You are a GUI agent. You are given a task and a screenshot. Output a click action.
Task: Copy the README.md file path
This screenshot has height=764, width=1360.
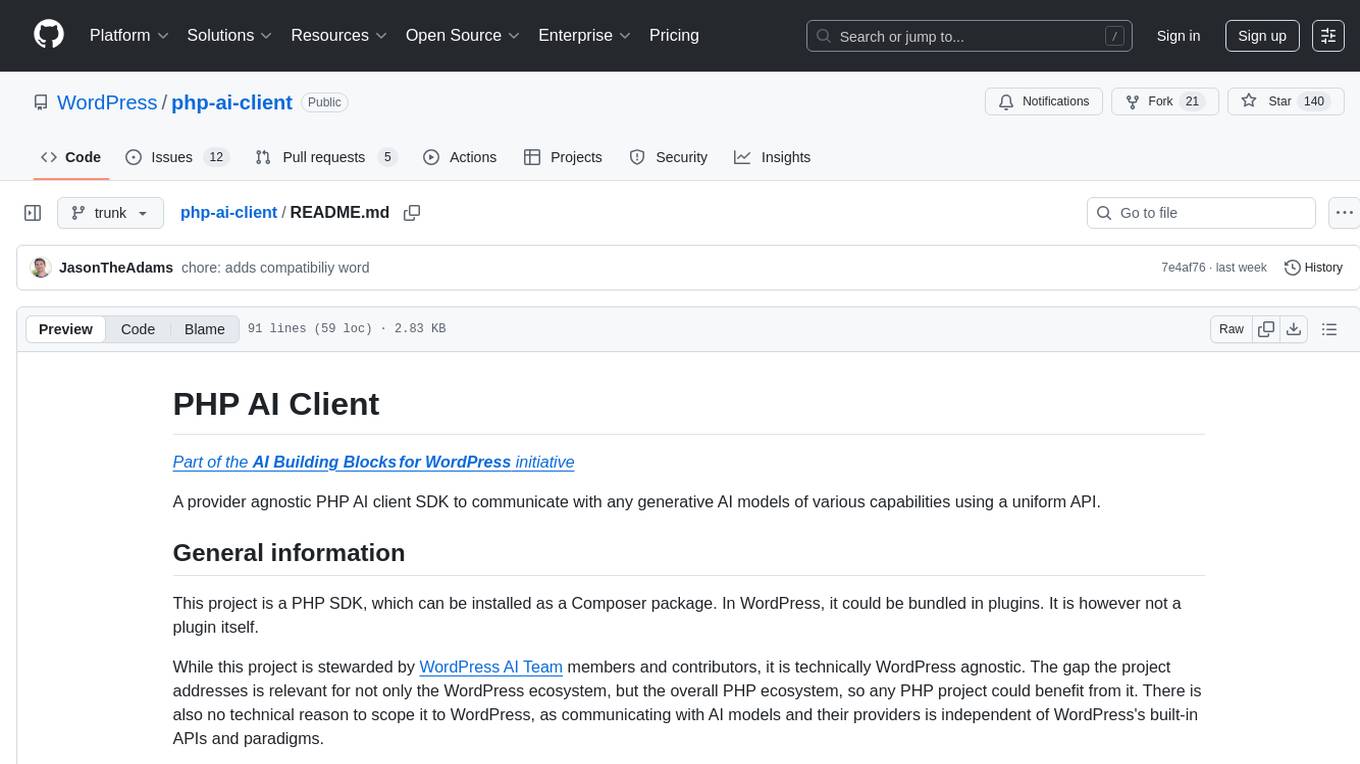click(411, 213)
